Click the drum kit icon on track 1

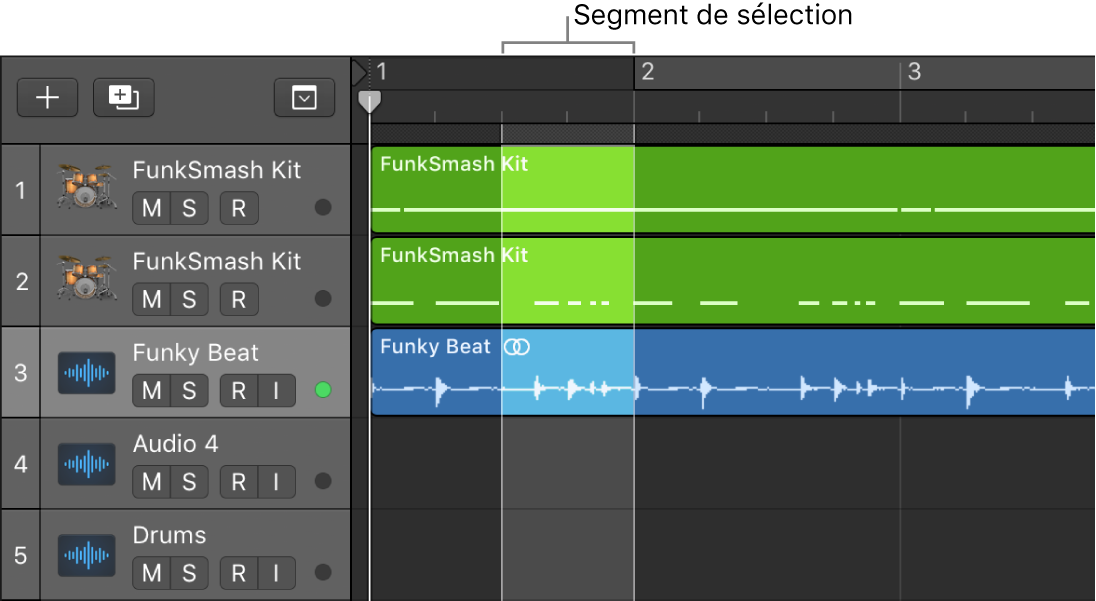tap(85, 189)
